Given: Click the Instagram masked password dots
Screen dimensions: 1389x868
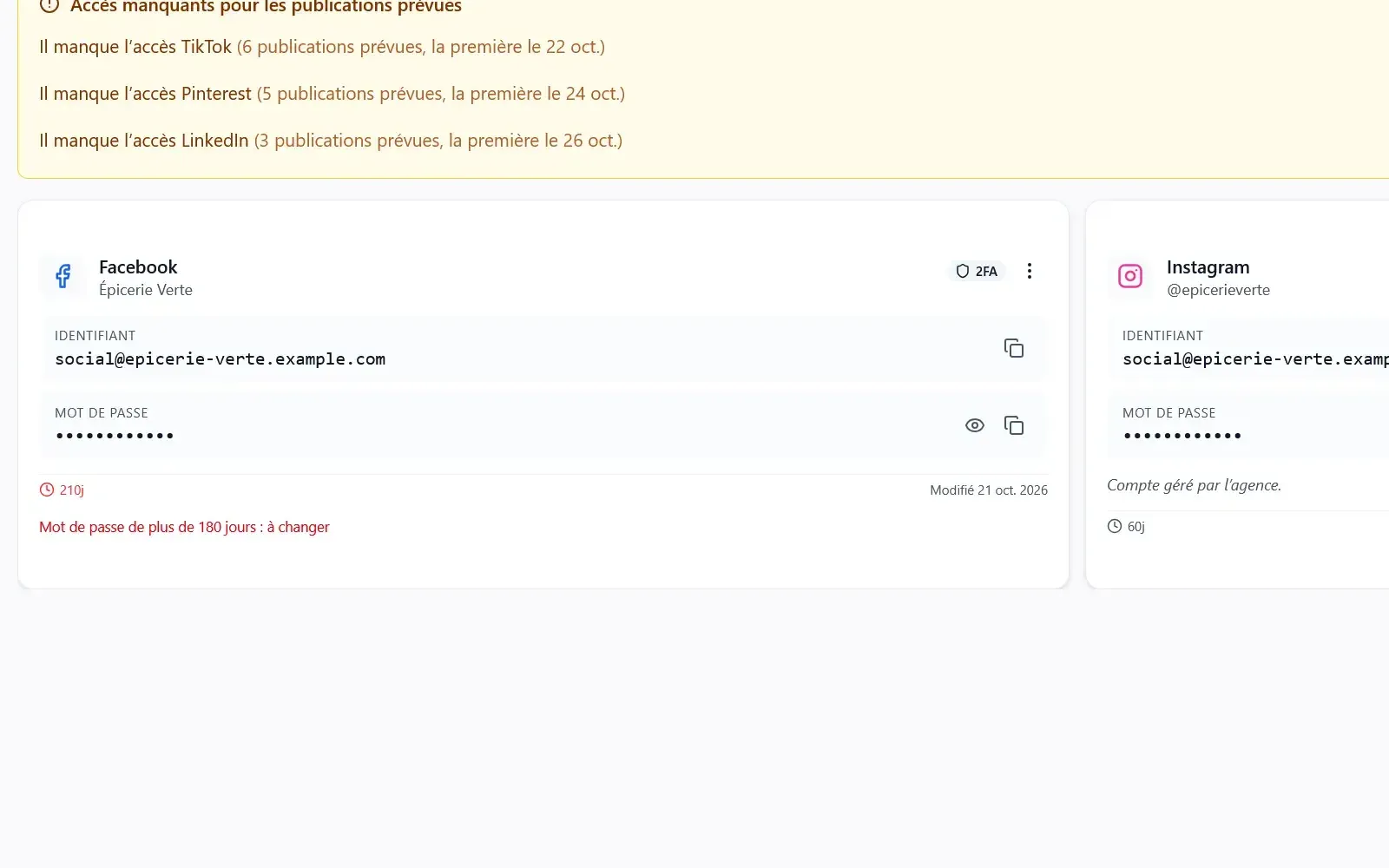Looking at the screenshot, I should click(x=1182, y=436).
